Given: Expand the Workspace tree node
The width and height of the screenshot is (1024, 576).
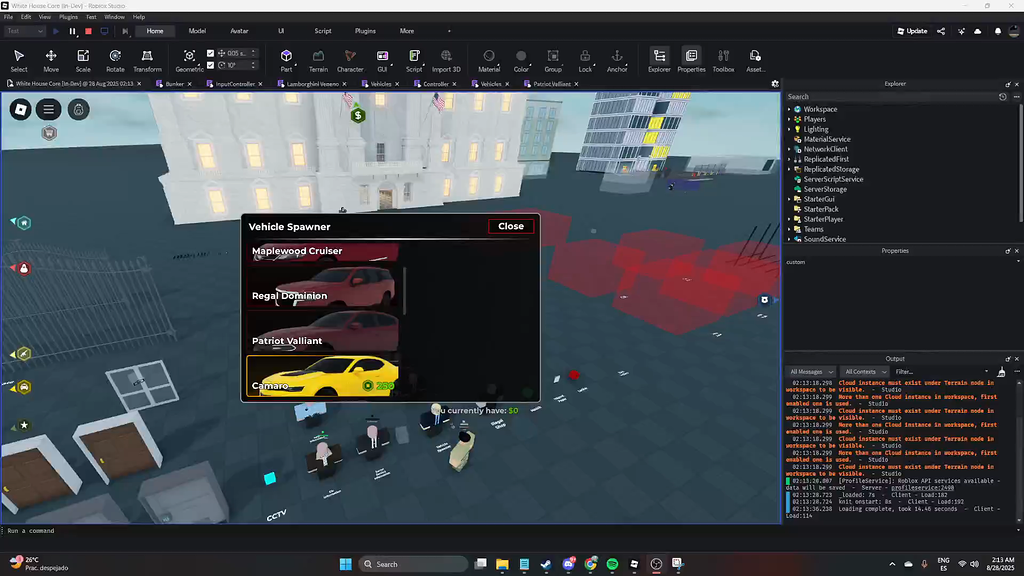Looking at the screenshot, I should 789,109.
